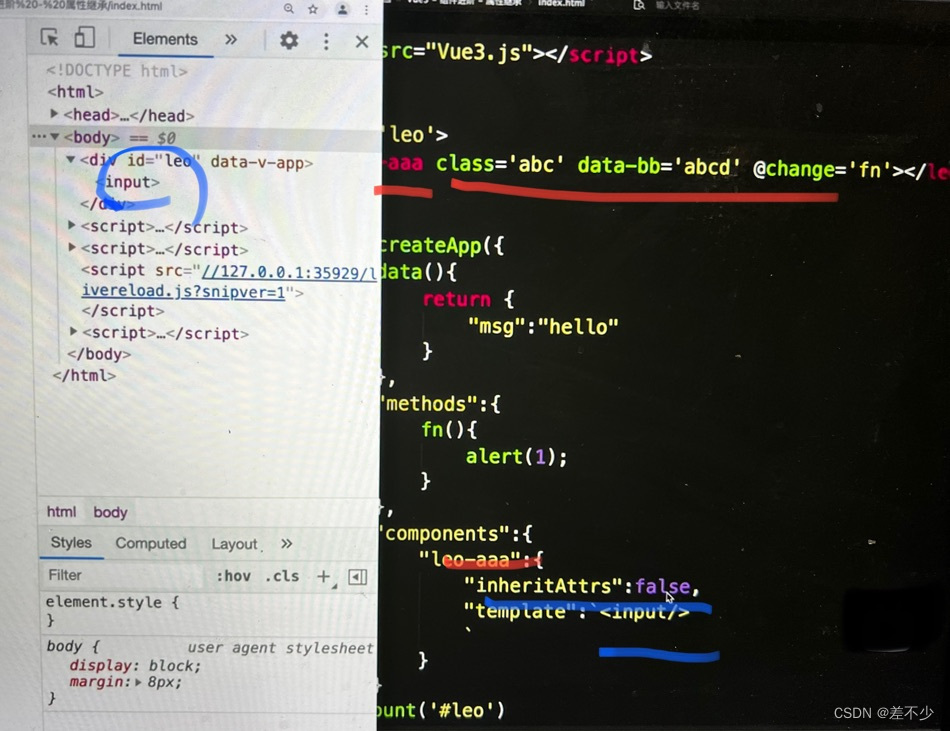Open DevTools three-dot customize menu
This screenshot has height=731, width=950.
(326, 41)
